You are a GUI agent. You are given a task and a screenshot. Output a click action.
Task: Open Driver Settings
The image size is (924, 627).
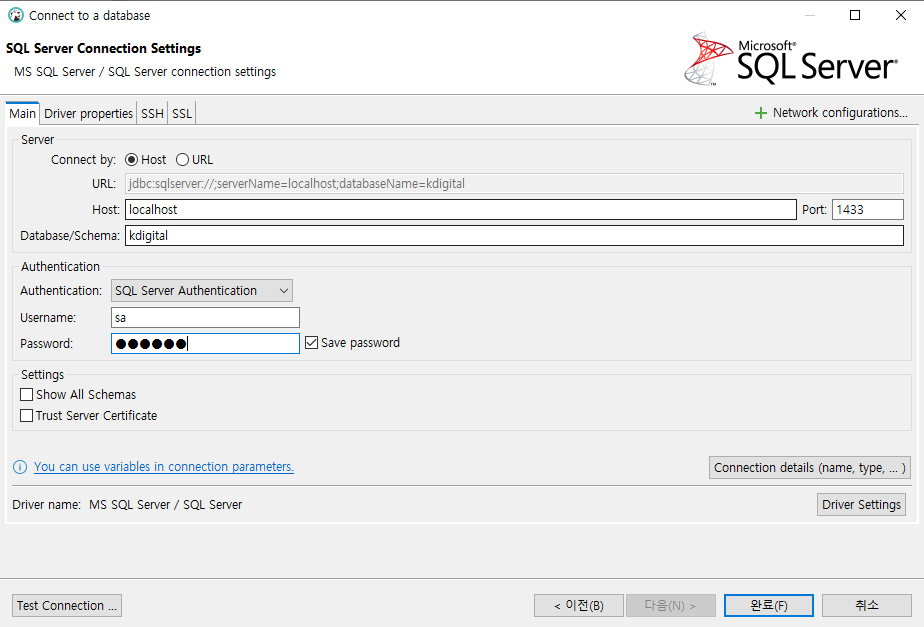(861, 504)
